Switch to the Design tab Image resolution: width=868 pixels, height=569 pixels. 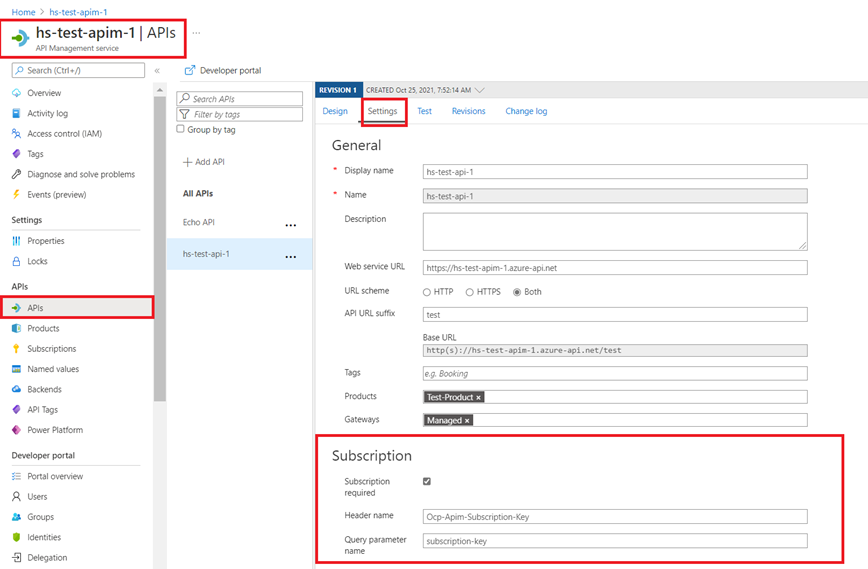point(335,111)
